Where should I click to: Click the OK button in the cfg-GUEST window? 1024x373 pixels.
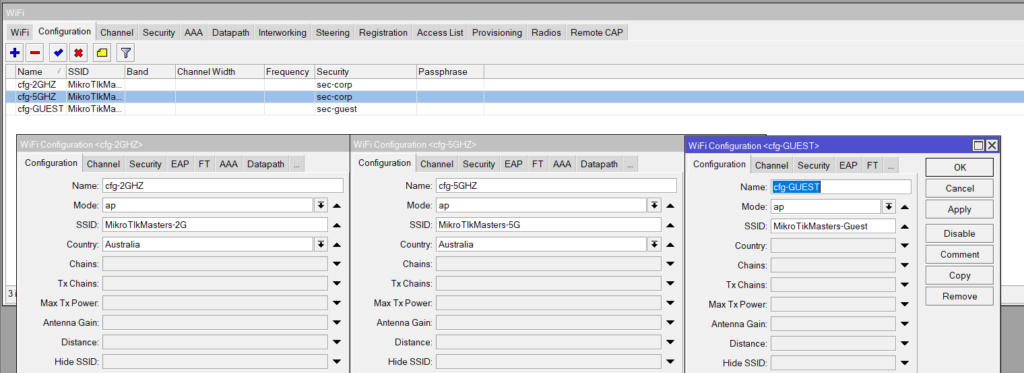point(959,167)
